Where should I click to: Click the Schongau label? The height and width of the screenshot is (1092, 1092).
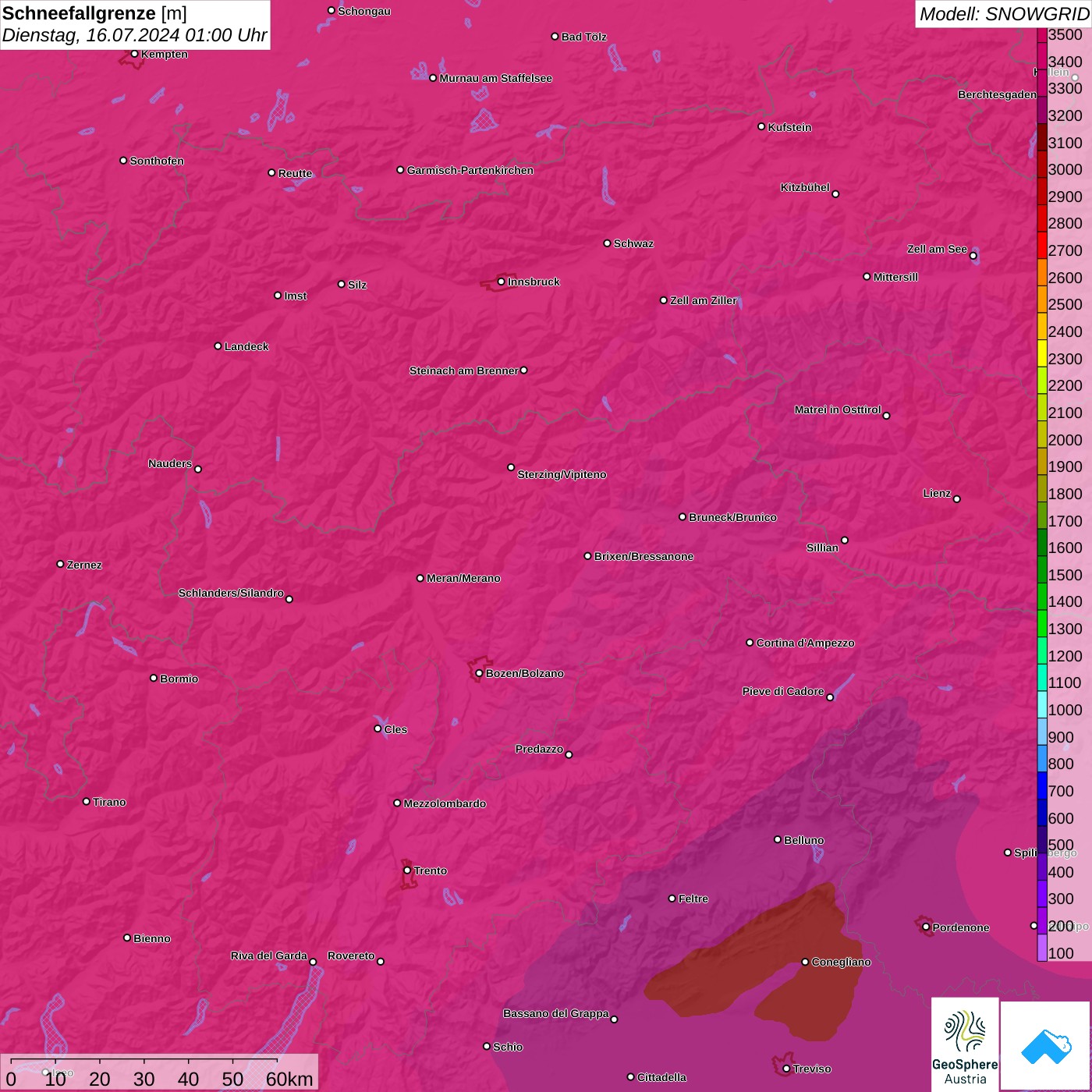coord(364,11)
